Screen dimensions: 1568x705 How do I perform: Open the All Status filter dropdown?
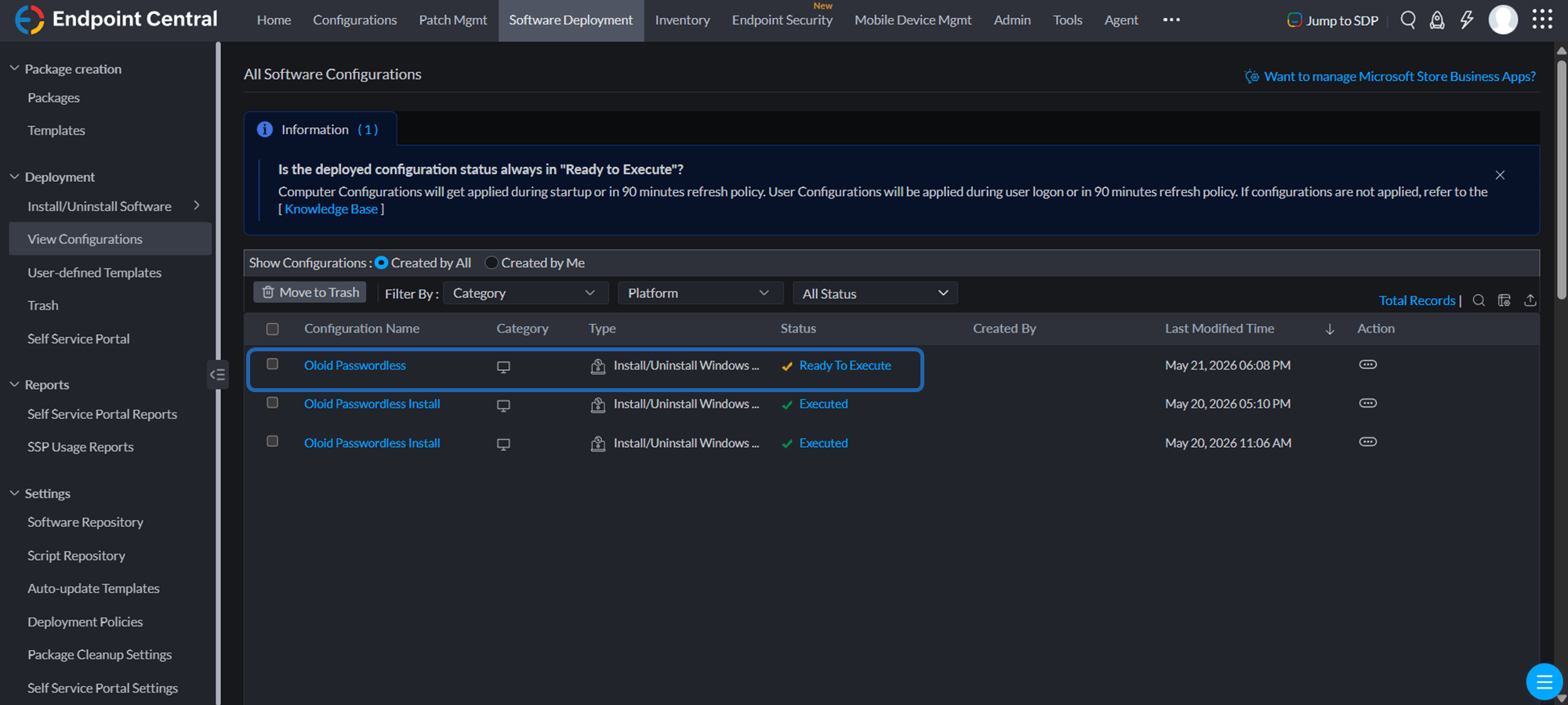click(875, 293)
